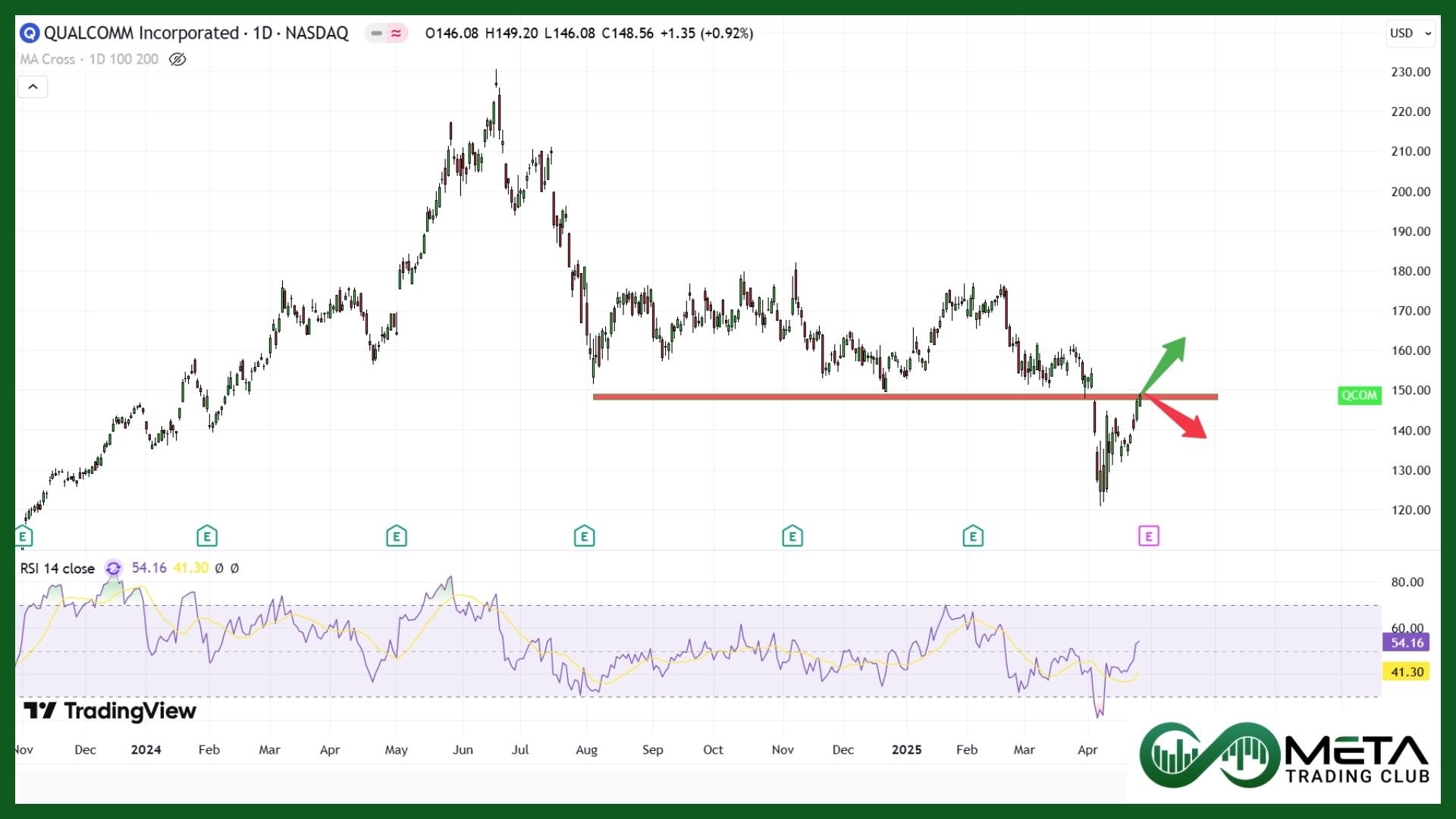Click the red horizontal support line

point(905,397)
